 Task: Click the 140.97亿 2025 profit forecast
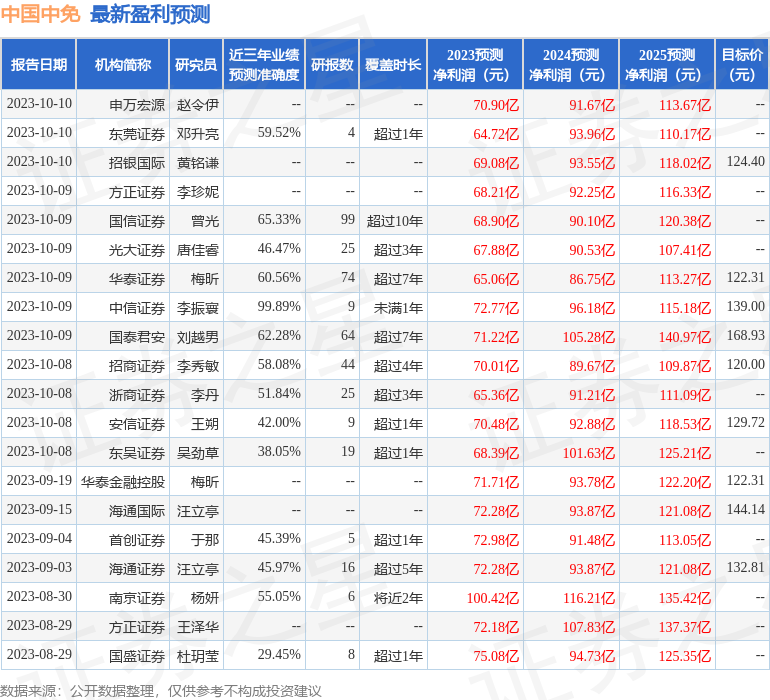tap(685, 337)
